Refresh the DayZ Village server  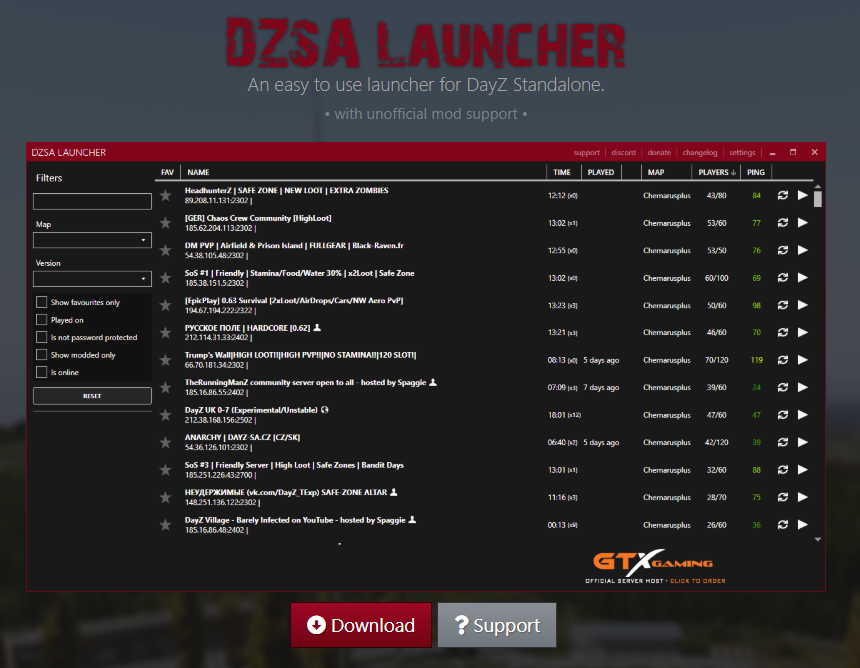pyautogui.click(x=783, y=524)
